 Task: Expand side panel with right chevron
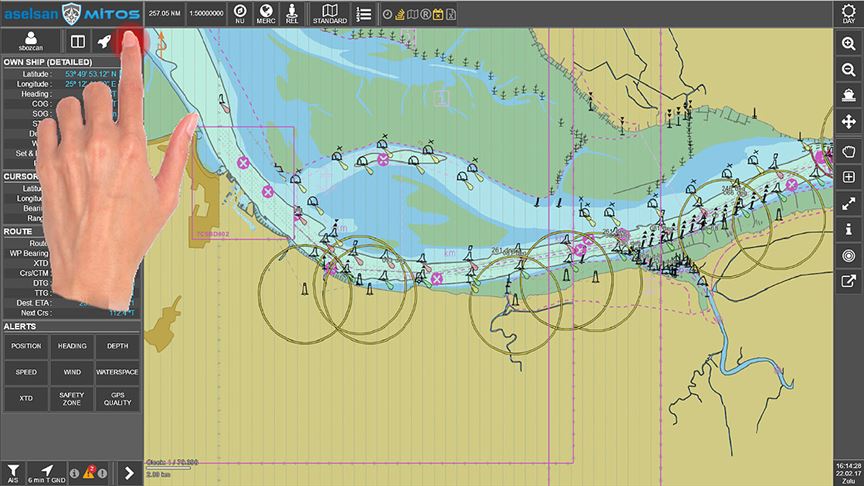[x=128, y=471]
